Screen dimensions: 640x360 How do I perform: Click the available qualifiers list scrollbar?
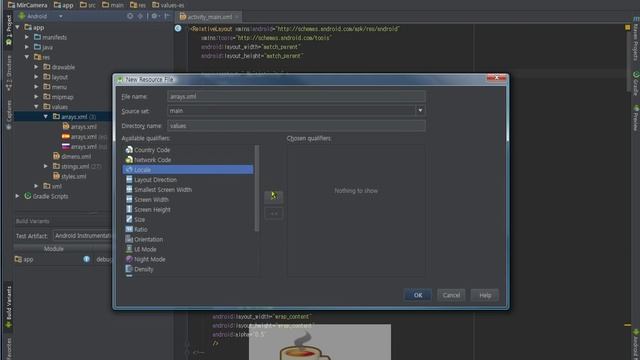click(257, 188)
